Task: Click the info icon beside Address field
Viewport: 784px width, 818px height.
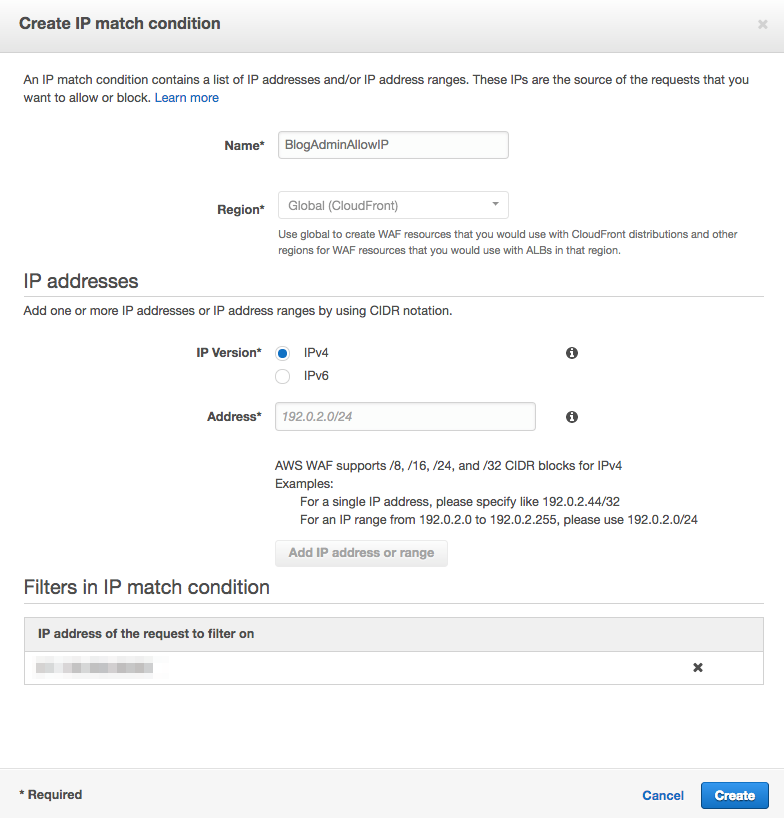Action: (x=572, y=417)
